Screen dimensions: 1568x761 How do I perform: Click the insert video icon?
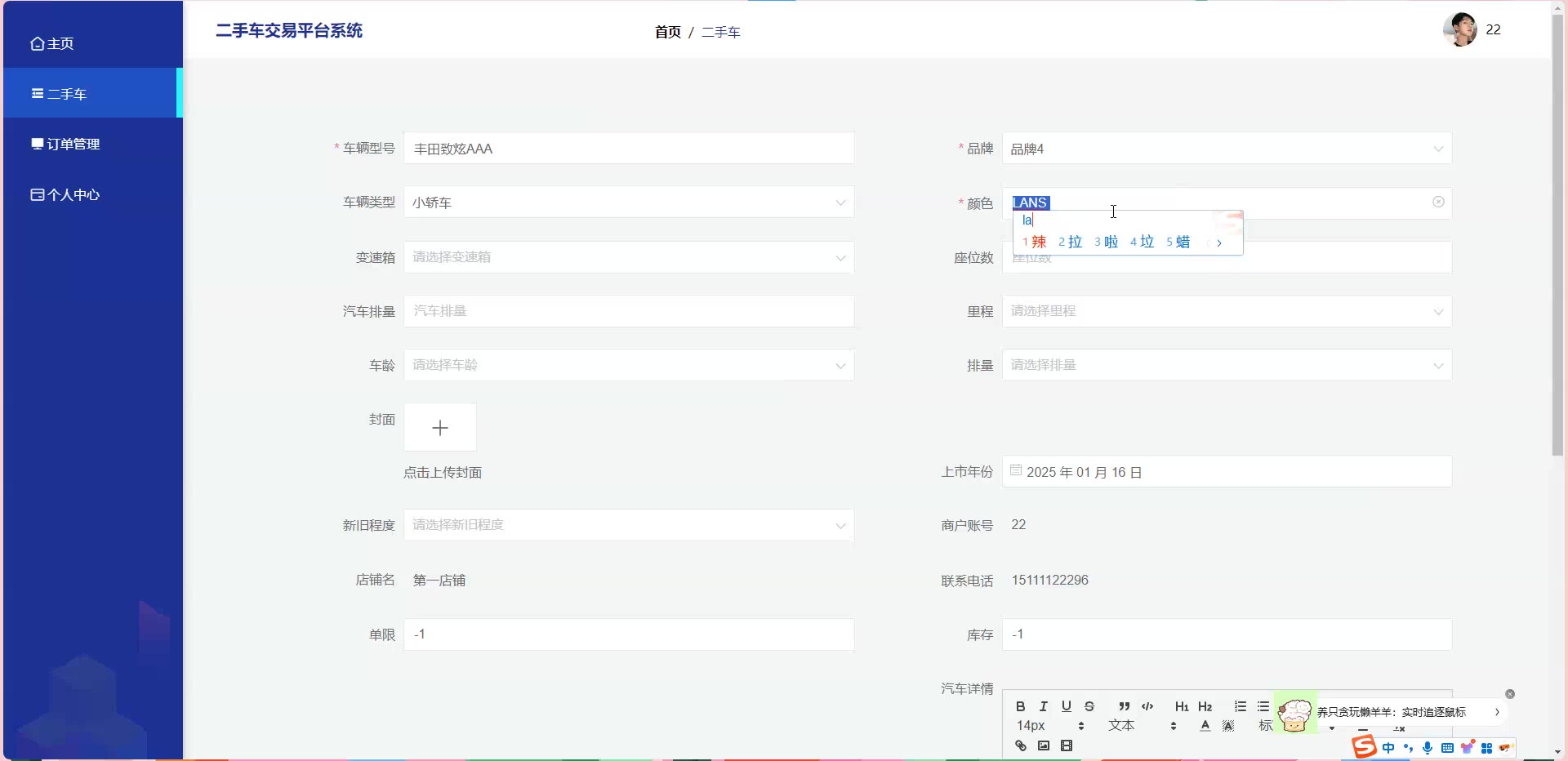(1066, 745)
